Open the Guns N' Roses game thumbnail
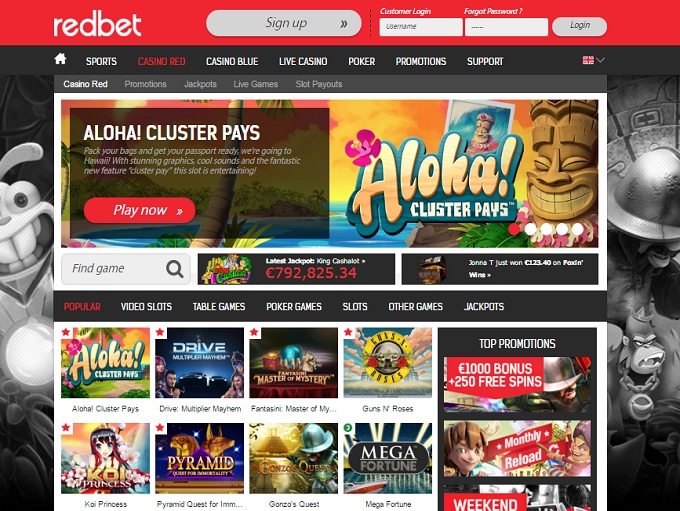 point(388,363)
